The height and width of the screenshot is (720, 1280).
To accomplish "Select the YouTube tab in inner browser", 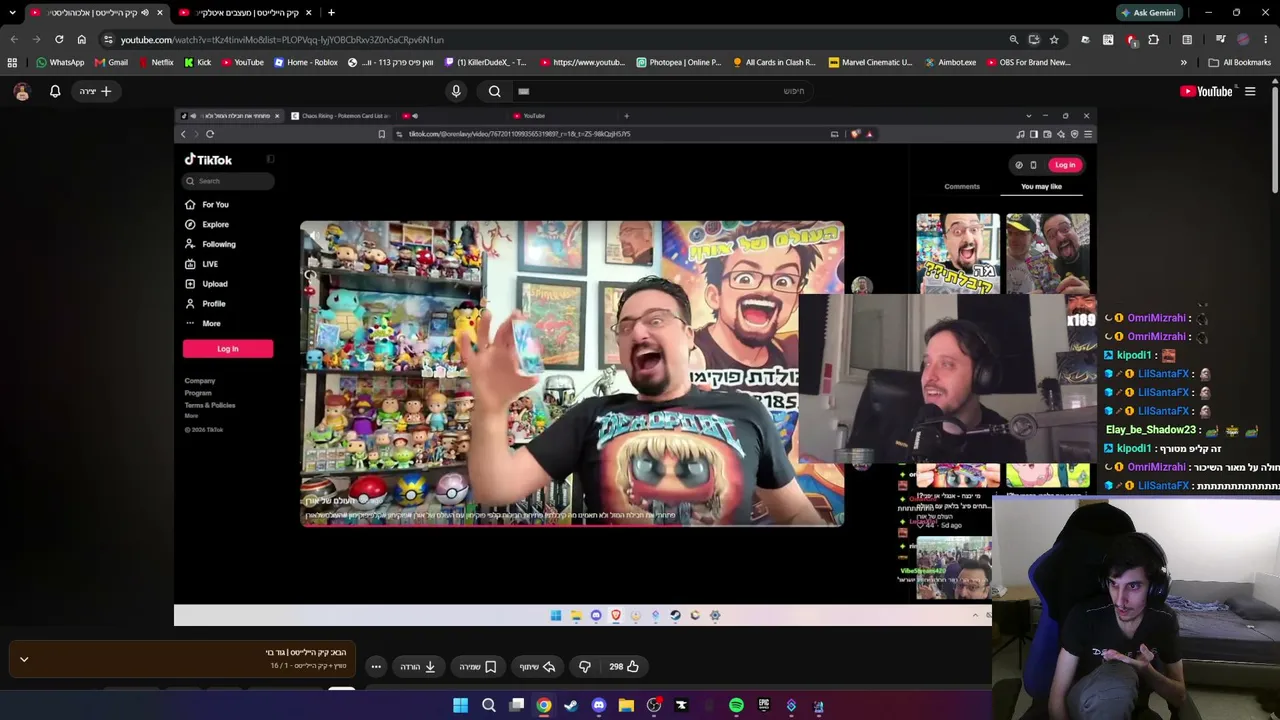I will pos(534,116).
